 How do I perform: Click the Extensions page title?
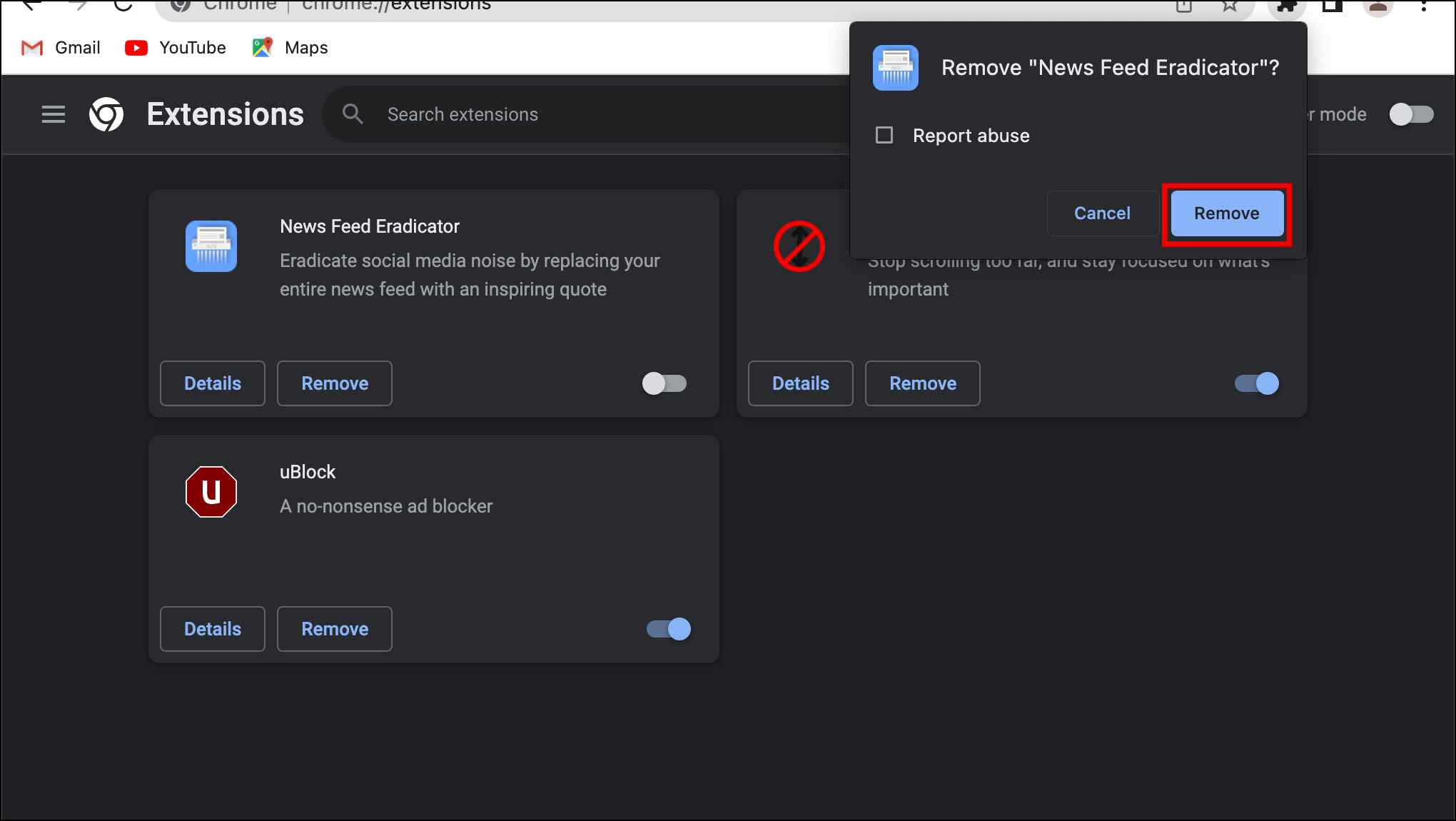pos(226,114)
